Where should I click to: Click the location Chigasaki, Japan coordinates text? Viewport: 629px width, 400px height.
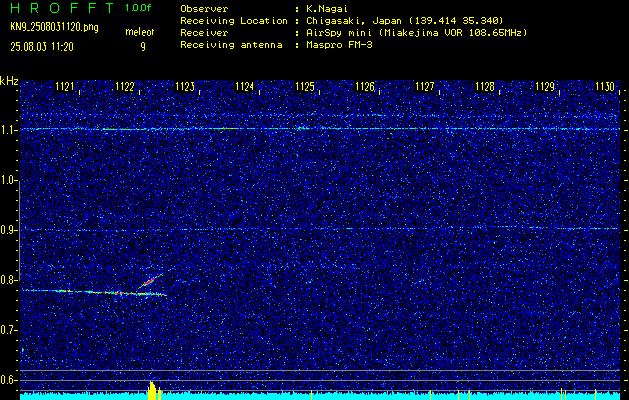(x=405, y=21)
